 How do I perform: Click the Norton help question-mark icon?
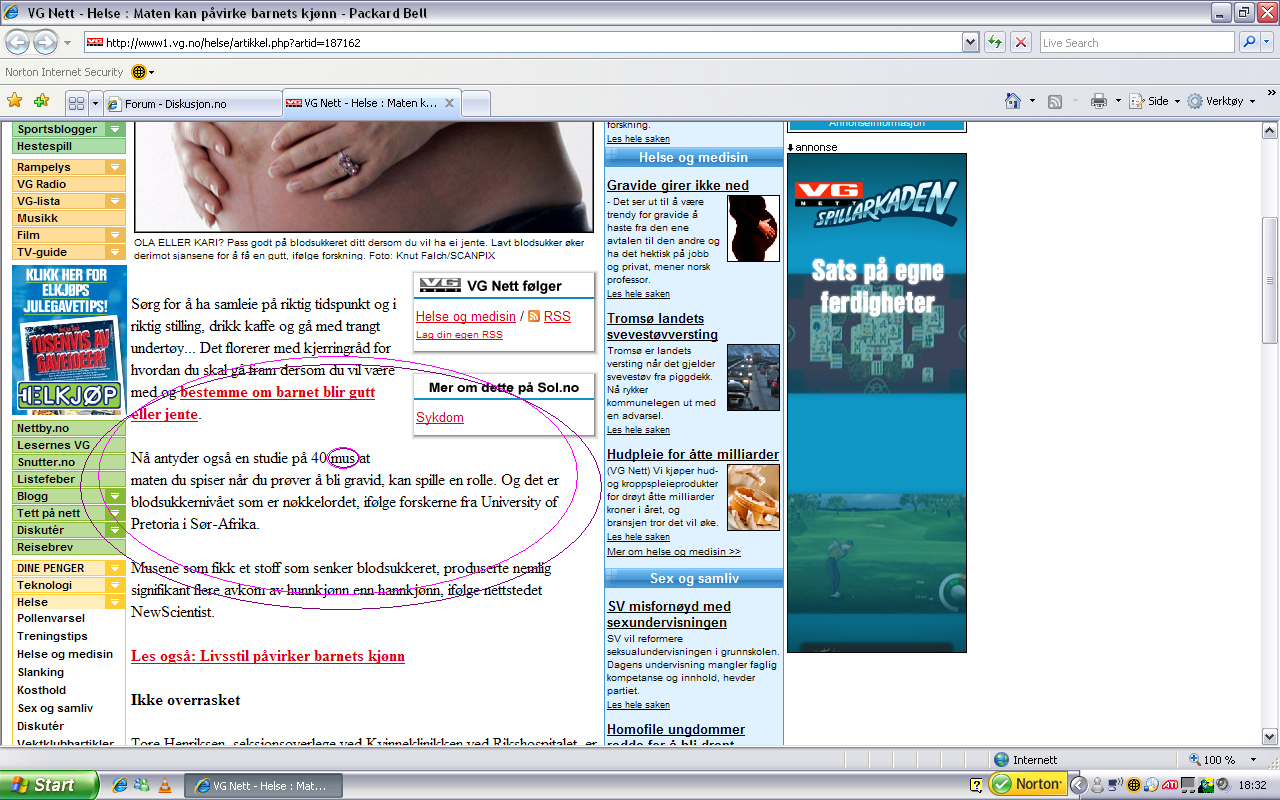[x=976, y=785]
